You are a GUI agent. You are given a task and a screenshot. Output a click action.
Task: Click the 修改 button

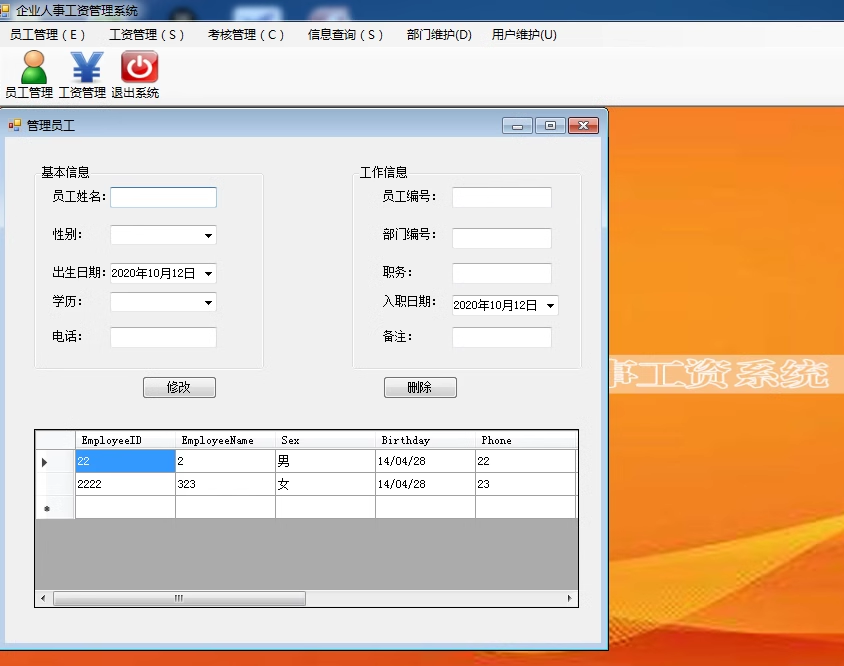(x=179, y=388)
